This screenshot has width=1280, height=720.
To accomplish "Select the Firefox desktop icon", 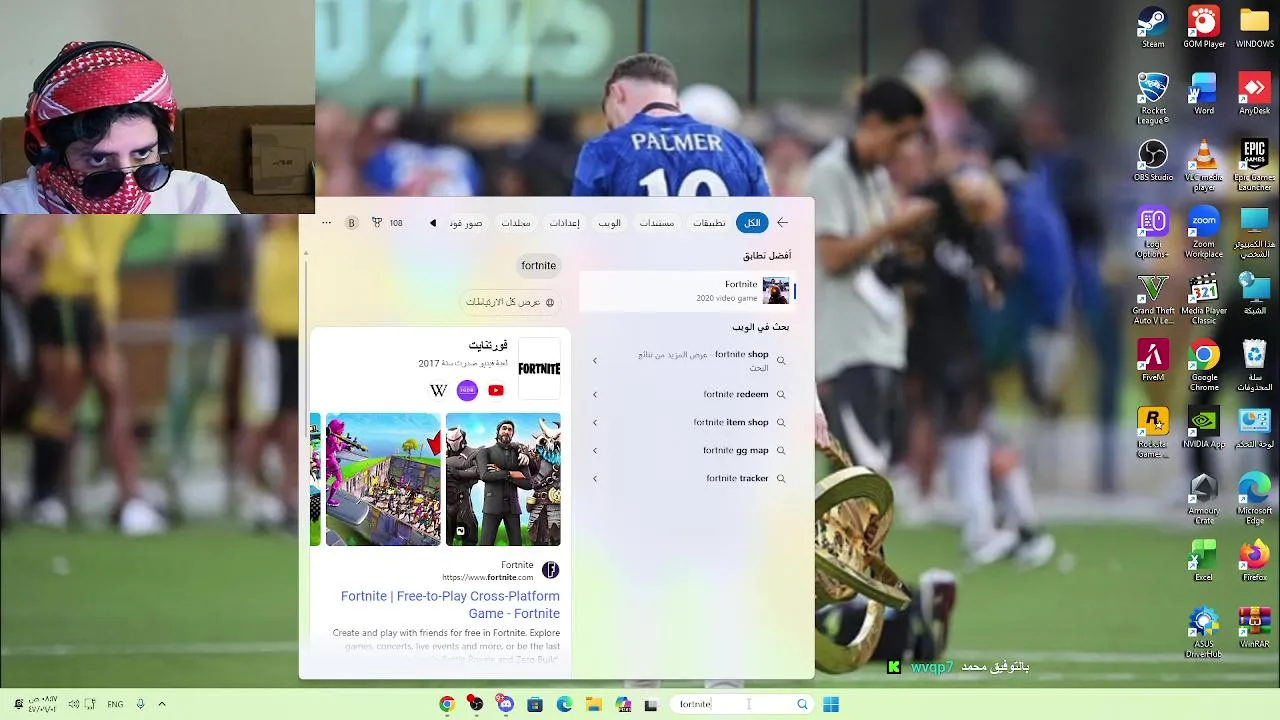I will pos(1254,562).
